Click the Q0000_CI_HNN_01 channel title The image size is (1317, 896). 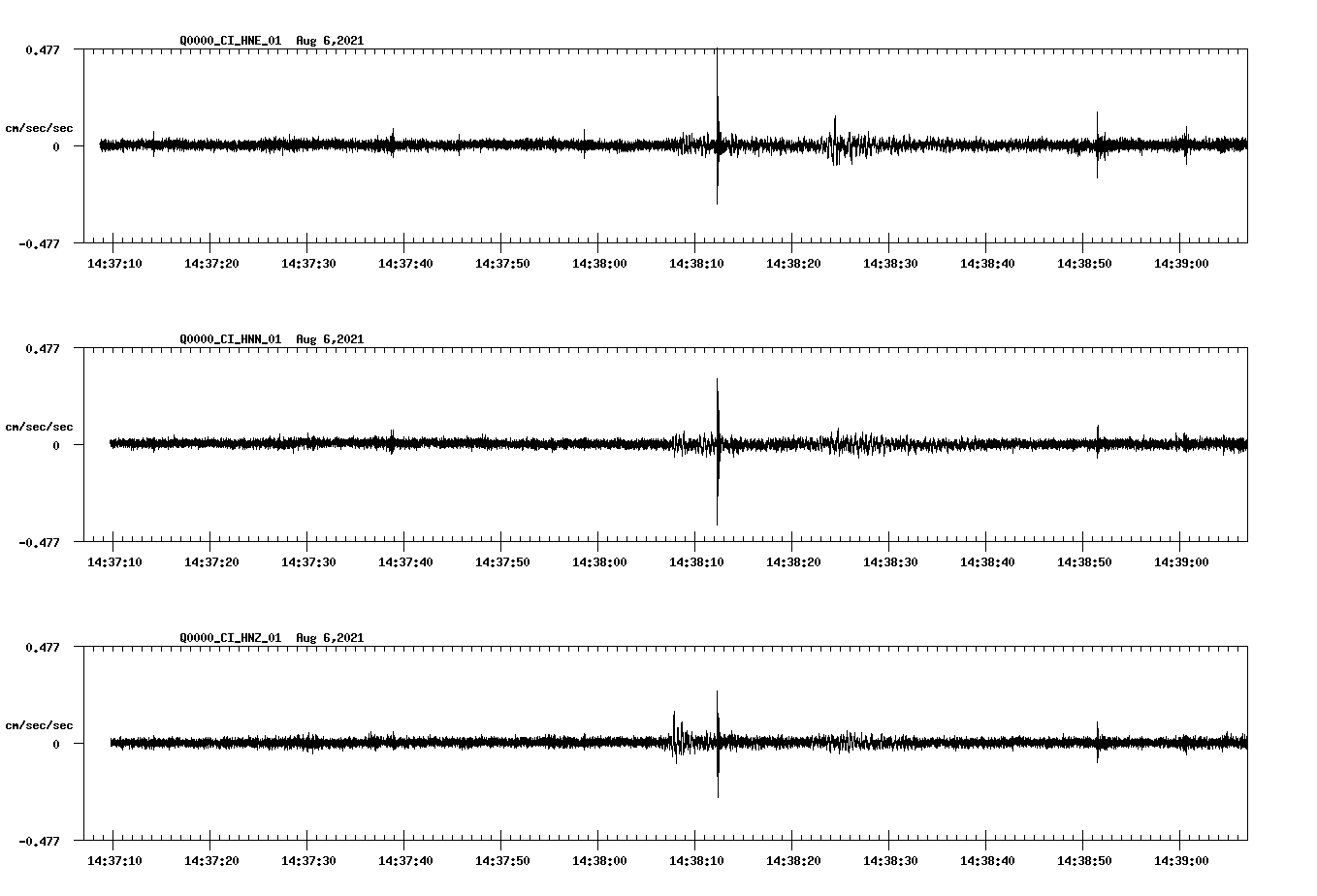click(231, 339)
